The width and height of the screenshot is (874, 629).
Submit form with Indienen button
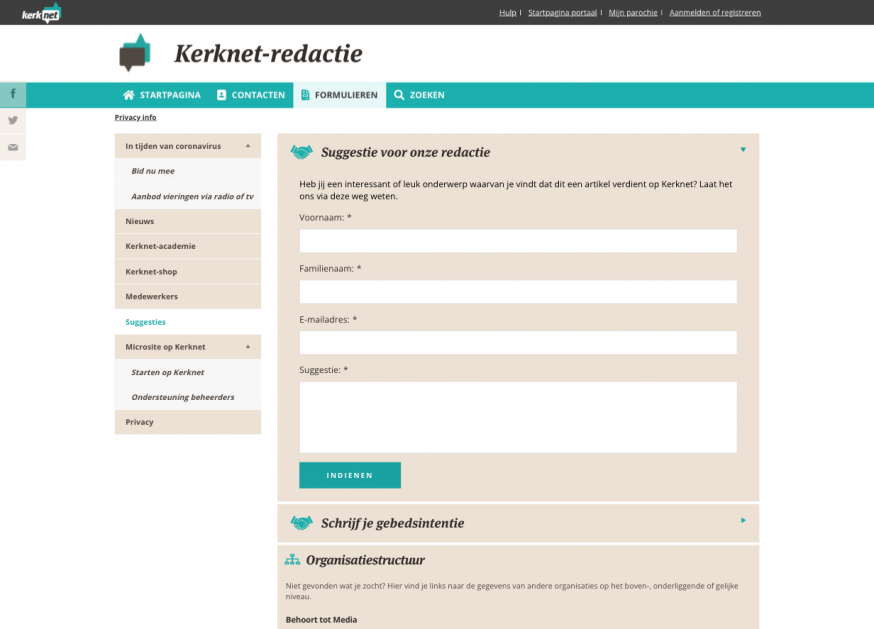(349, 475)
